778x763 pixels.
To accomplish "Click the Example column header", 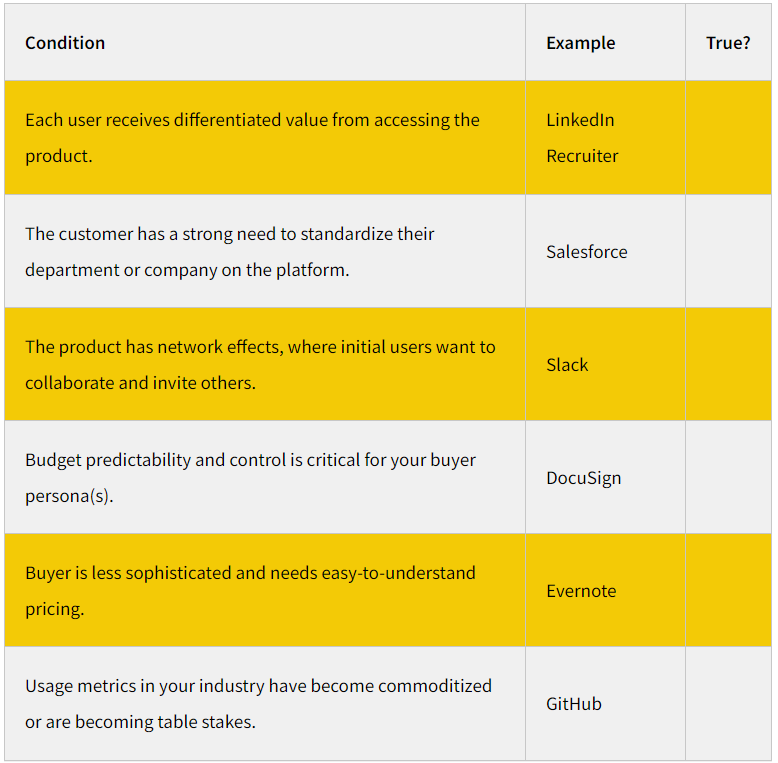I will click(x=580, y=43).
